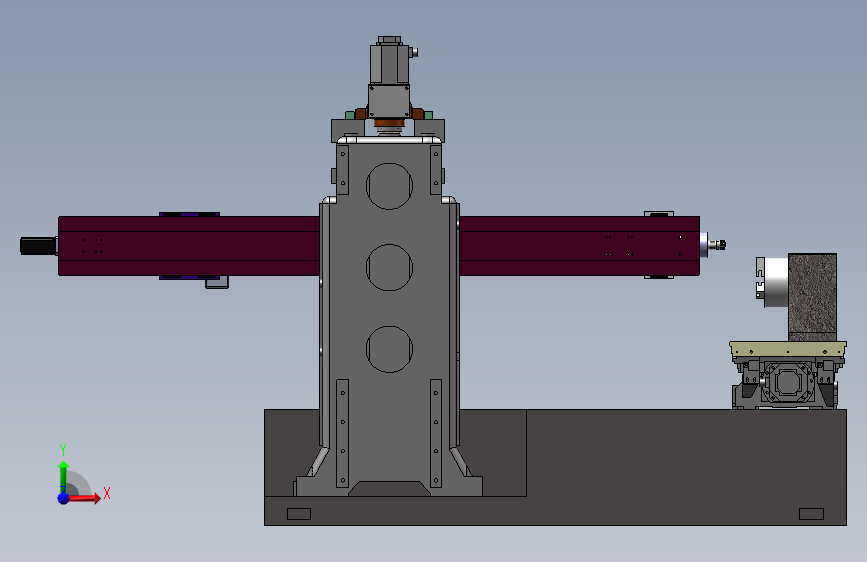Select the black motor on the beam's left end
The height and width of the screenshot is (562, 867).
pyautogui.click(x=38, y=246)
